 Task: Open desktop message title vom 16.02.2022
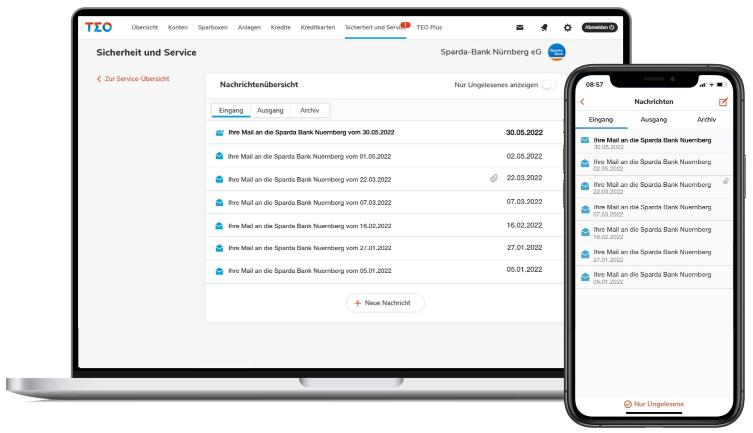310,226
